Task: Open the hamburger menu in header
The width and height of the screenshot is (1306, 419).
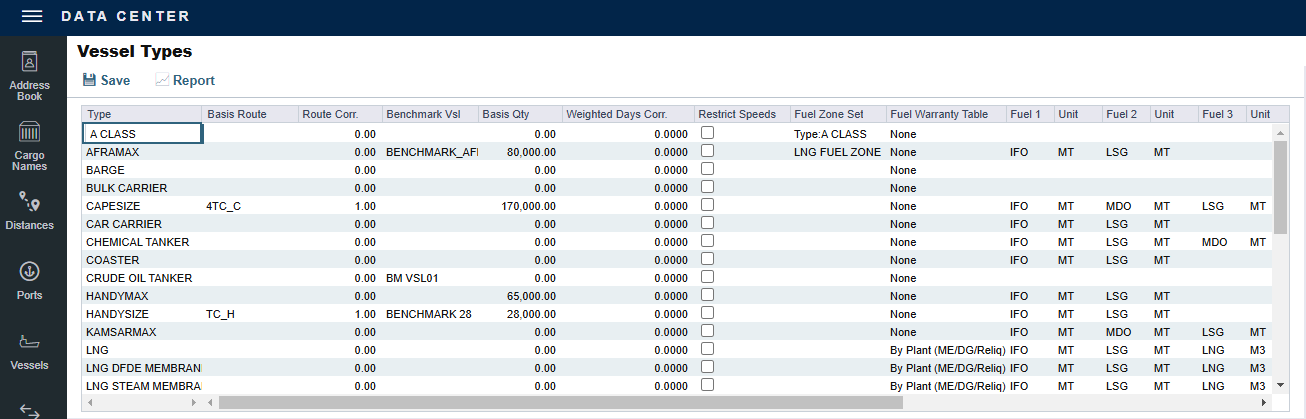Action: coord(32,17)
